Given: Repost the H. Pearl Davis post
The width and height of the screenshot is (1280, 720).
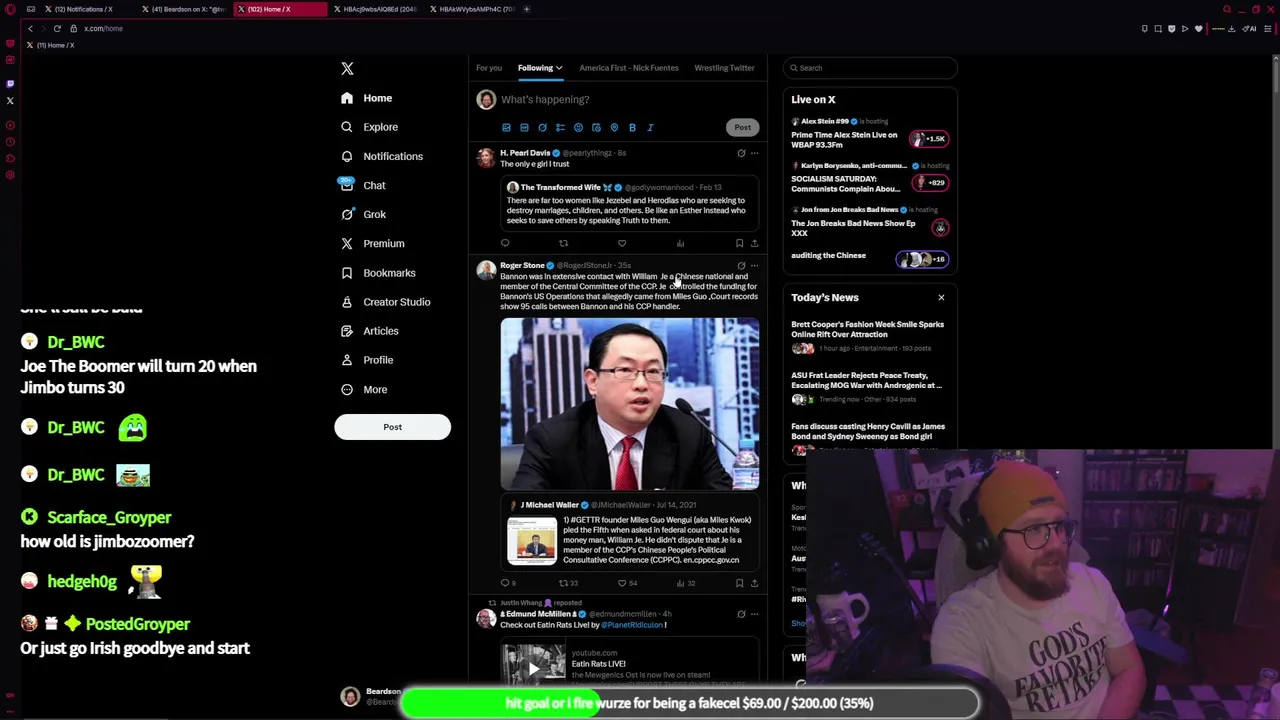Looking at the screenshot, I should point(563,243).
